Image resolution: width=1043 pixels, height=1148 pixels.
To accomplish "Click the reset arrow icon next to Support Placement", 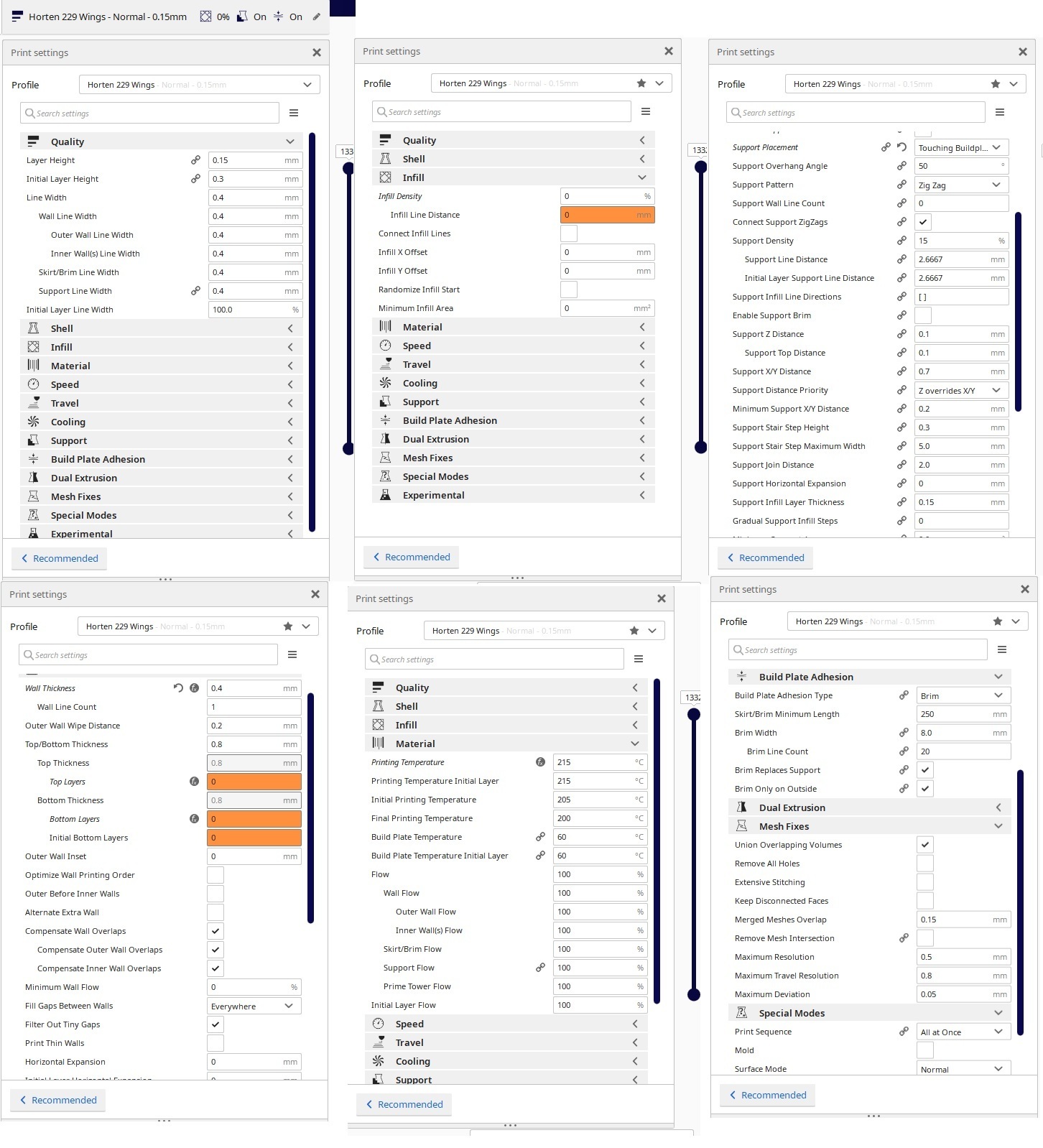I will [x=901, y=147].
